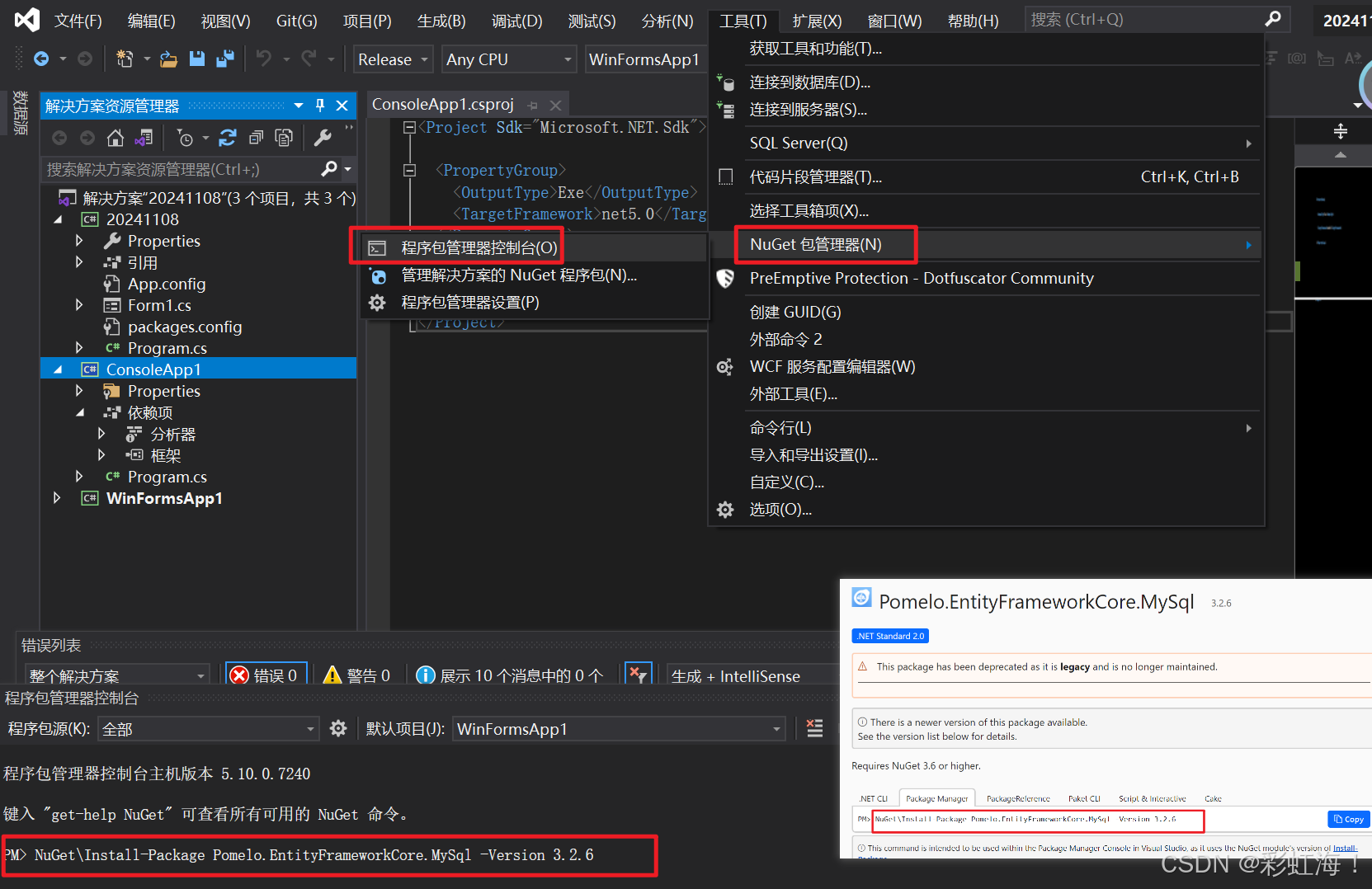Expand the Form1.cs tree node

click(79, 305)
